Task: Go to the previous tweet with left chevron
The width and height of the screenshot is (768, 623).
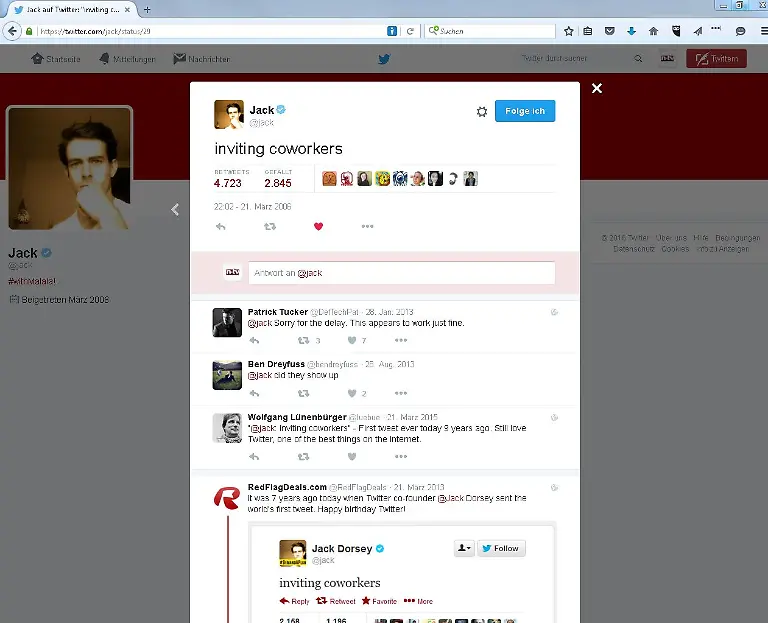Action: (175, 210)
